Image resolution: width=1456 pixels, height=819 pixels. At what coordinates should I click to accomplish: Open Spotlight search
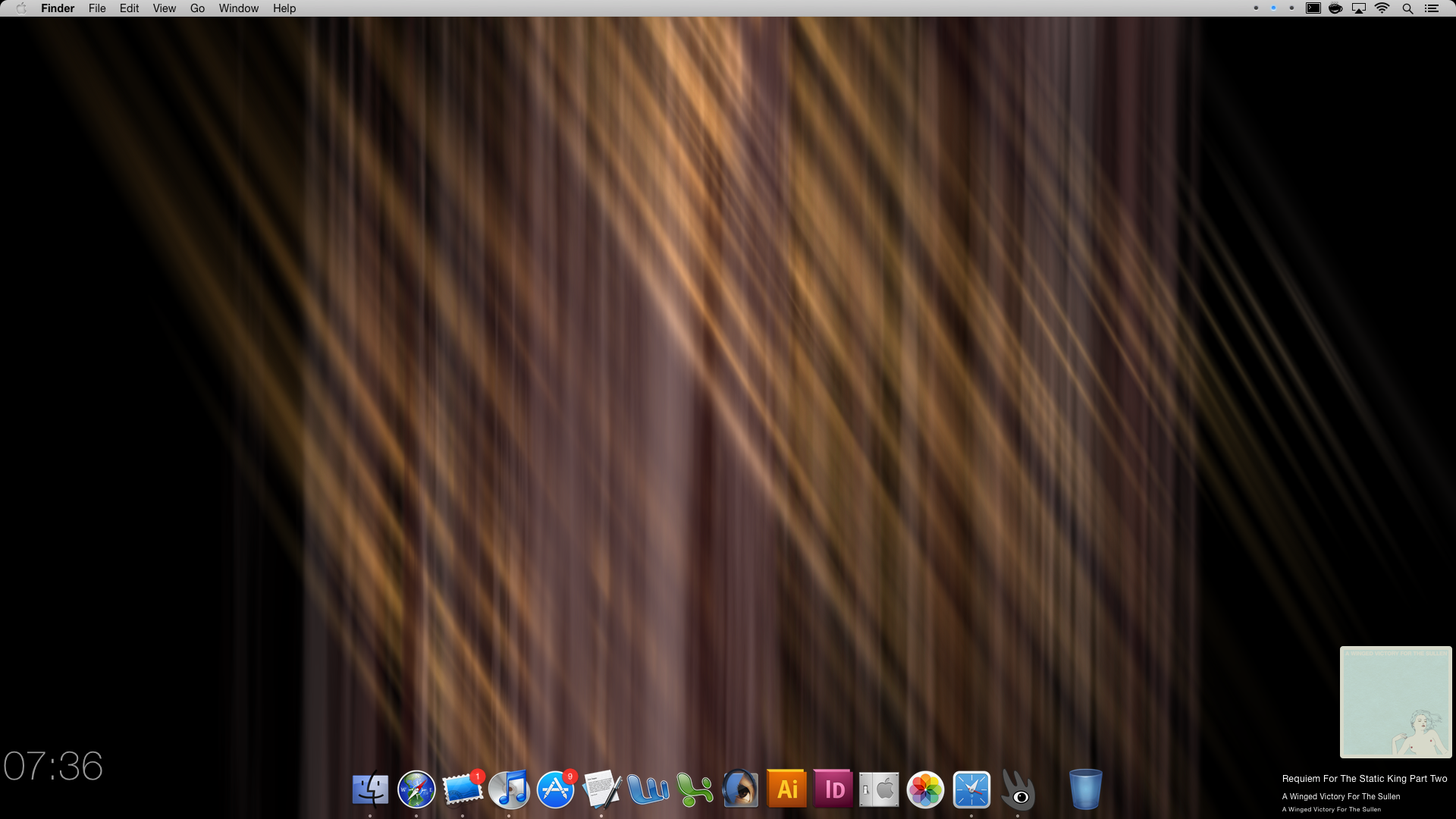point(1407,8)
